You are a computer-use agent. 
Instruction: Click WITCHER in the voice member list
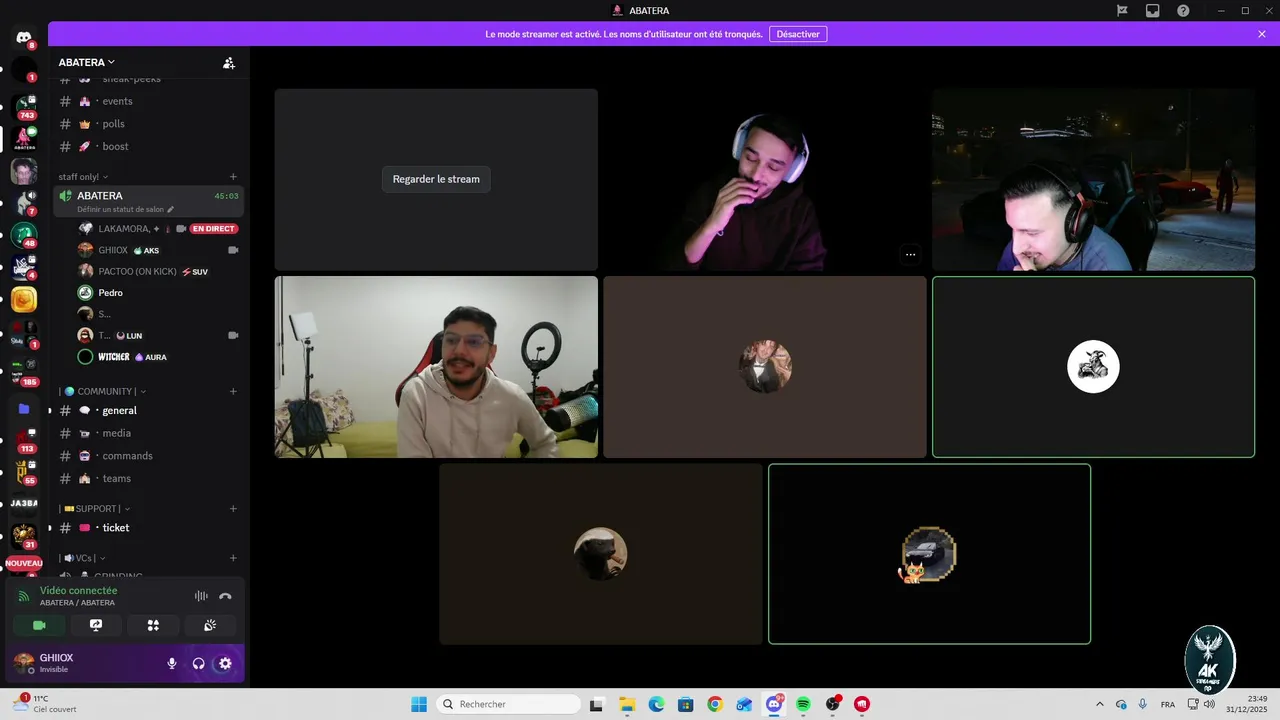(x=114, y=357)
